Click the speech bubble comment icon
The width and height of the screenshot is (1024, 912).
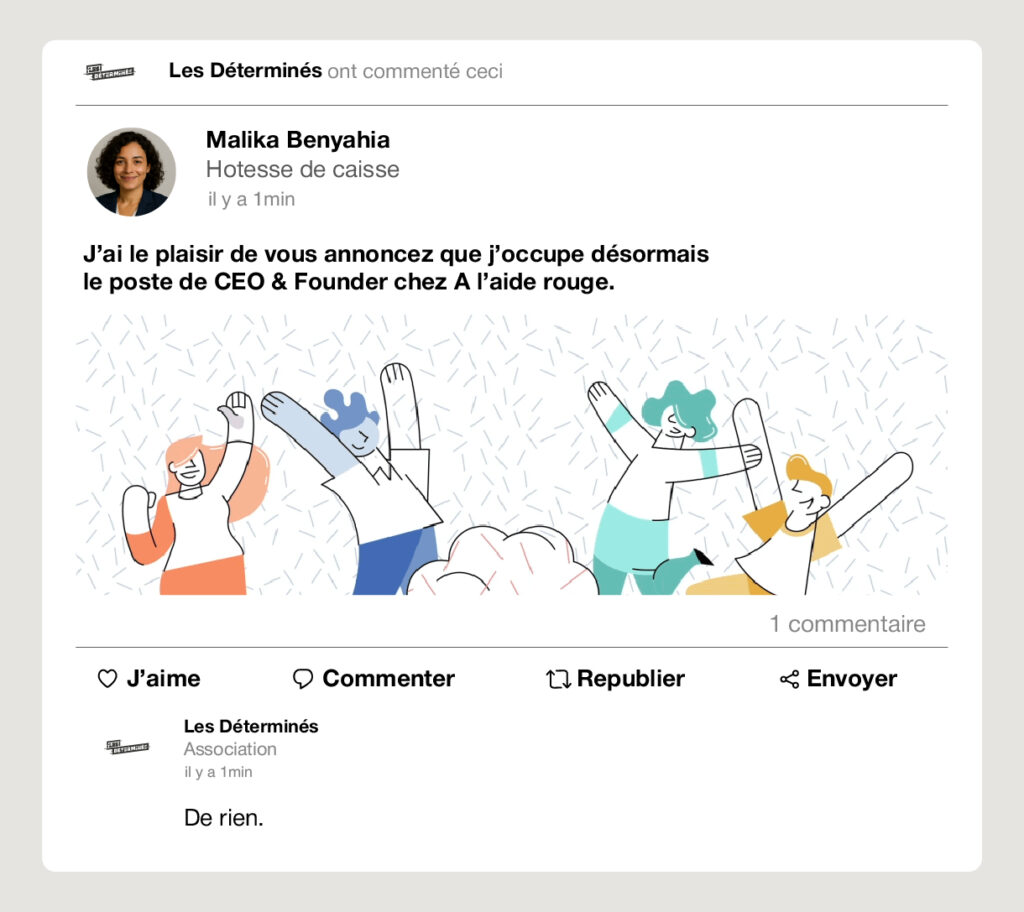[302, 679]
